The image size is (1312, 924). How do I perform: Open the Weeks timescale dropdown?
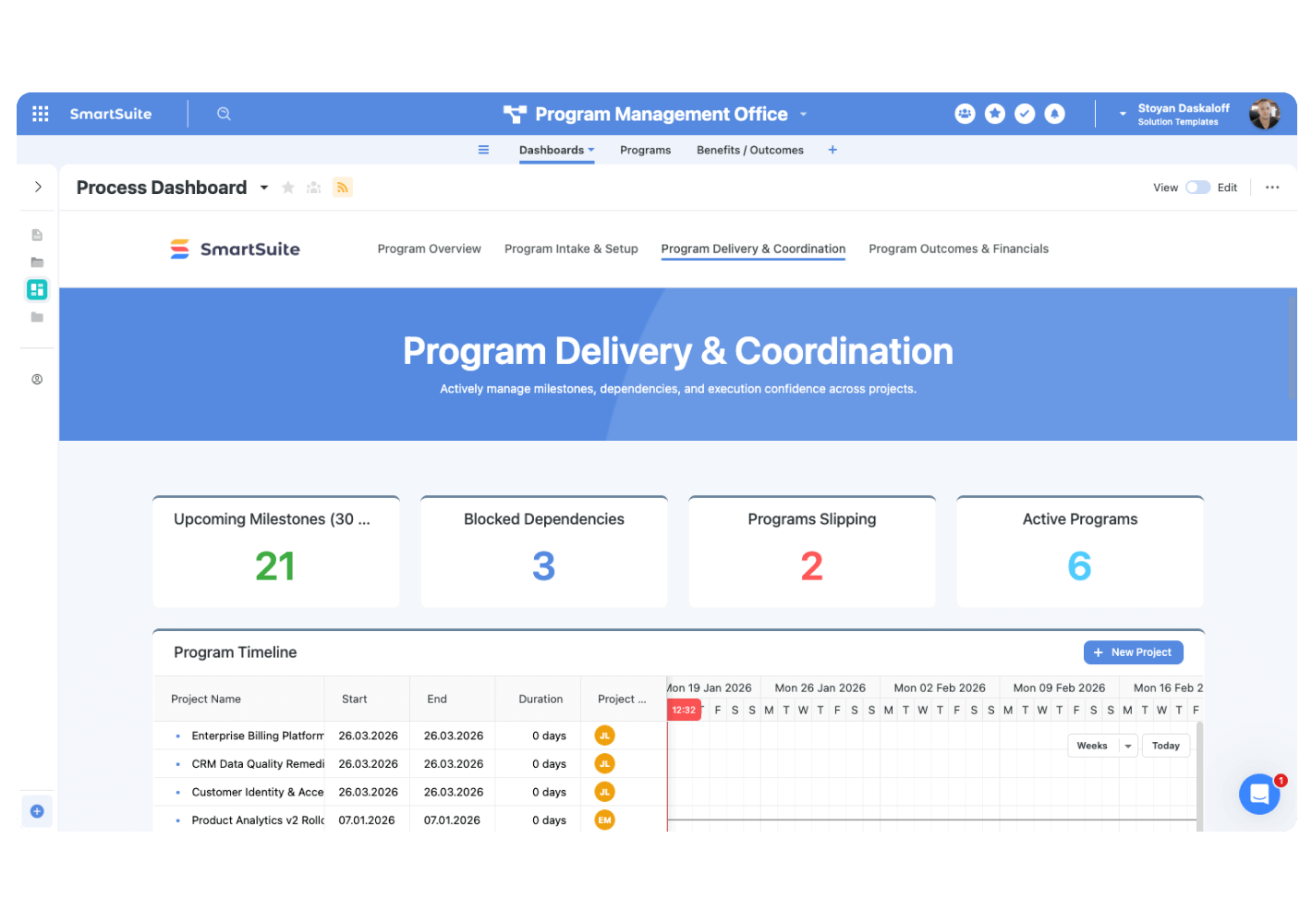[x=1102, y=746]
